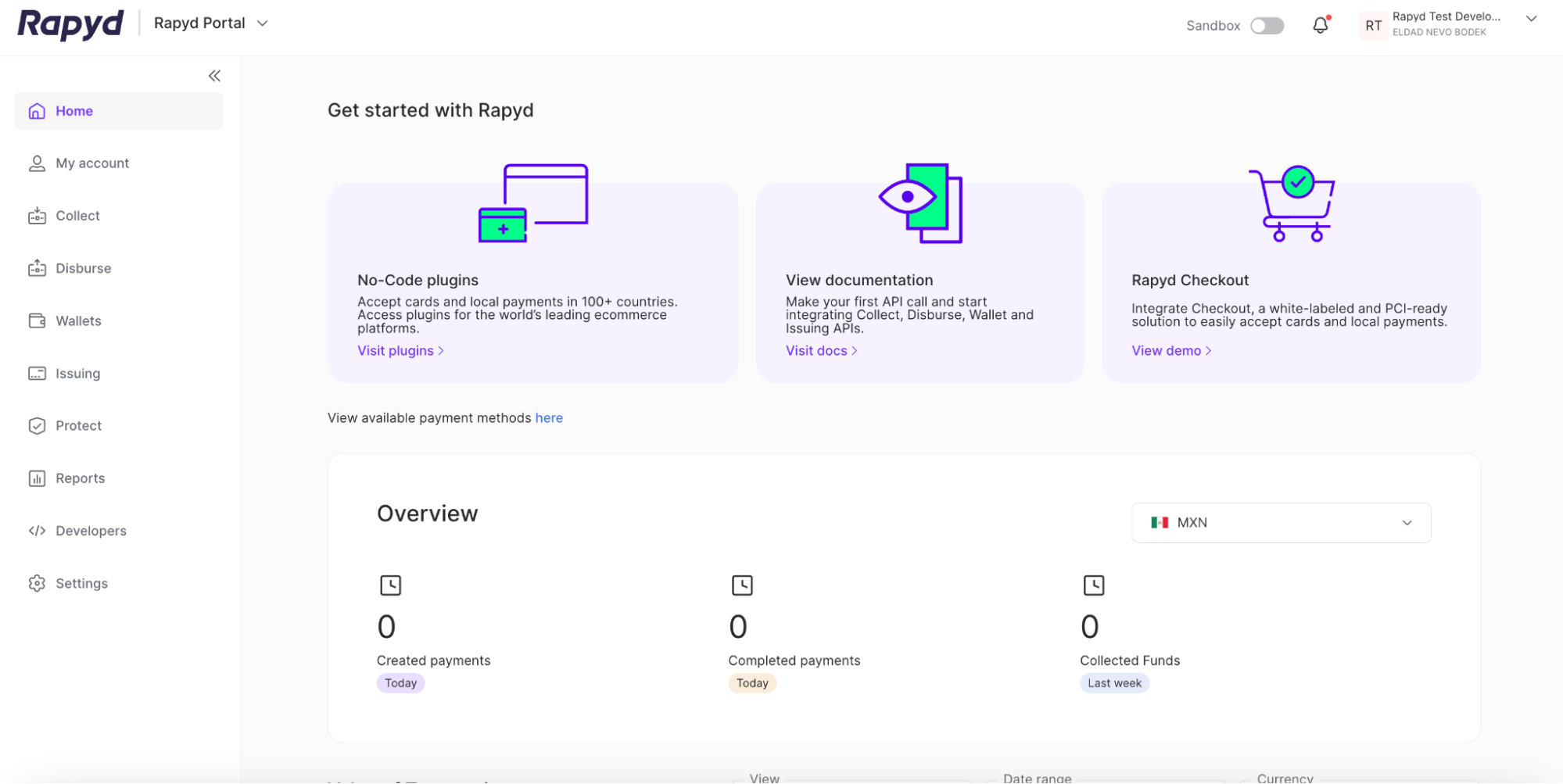Select the Home icon in the sidebar
This screenshot has width=1563, height=784.
point(37,111)
